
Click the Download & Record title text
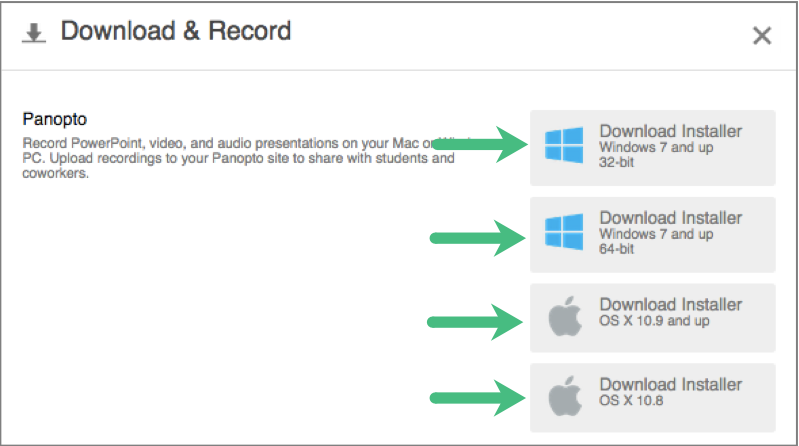click(x=176, y=31)
